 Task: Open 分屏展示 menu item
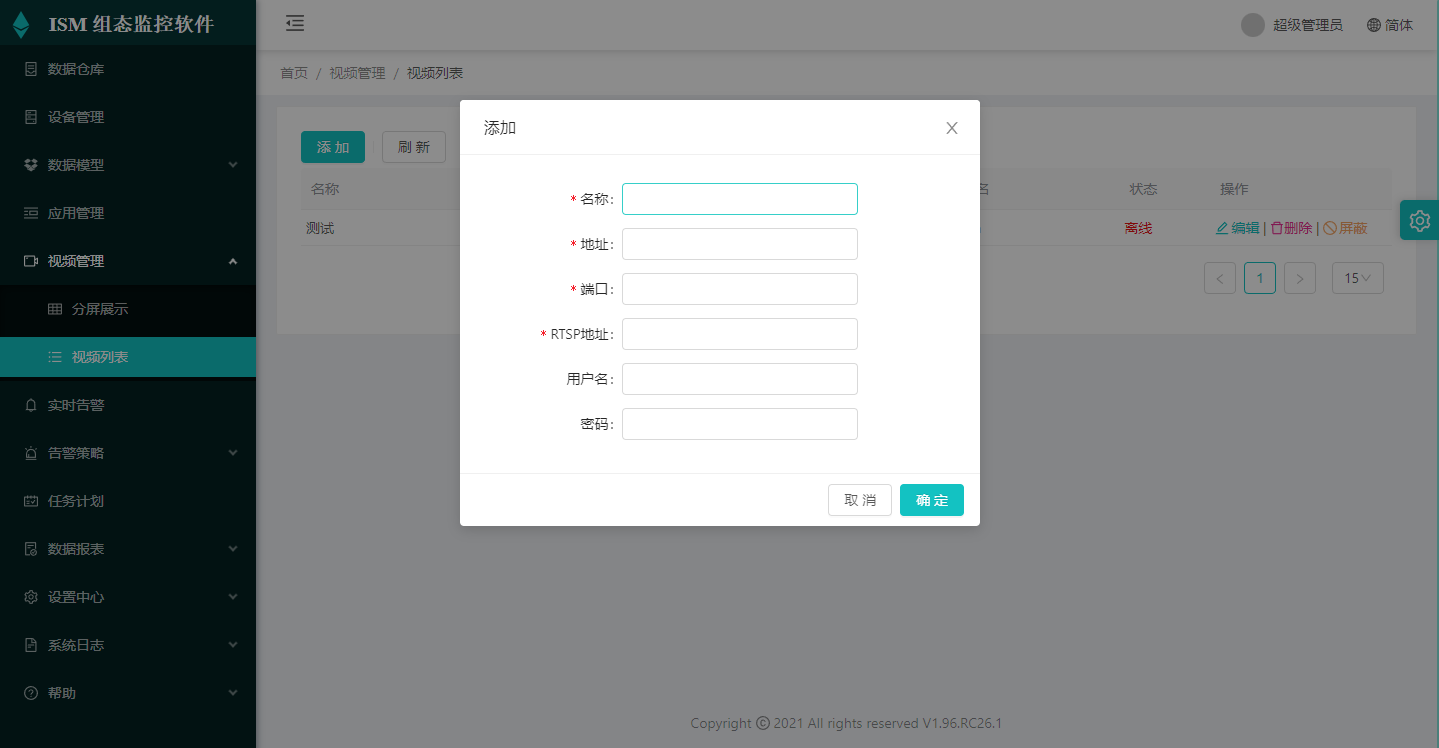[100, 309]
